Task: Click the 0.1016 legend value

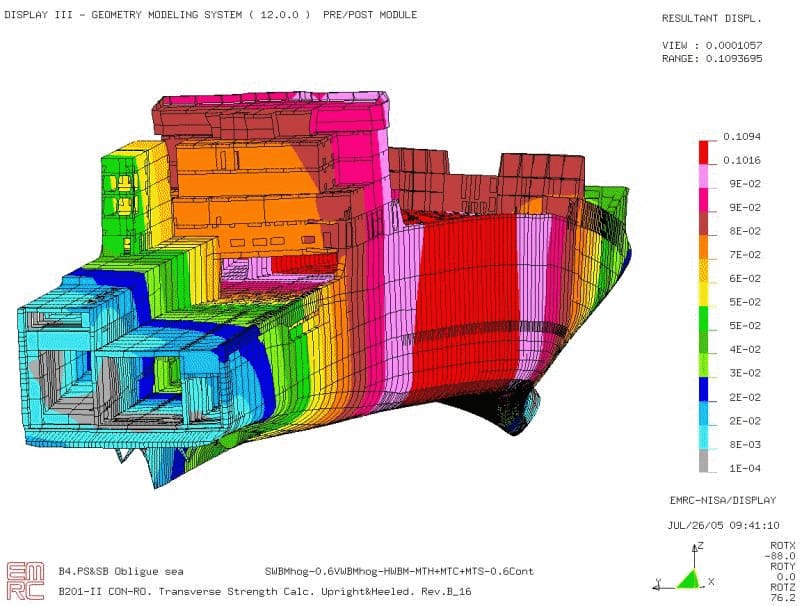Action: [742, 160]
